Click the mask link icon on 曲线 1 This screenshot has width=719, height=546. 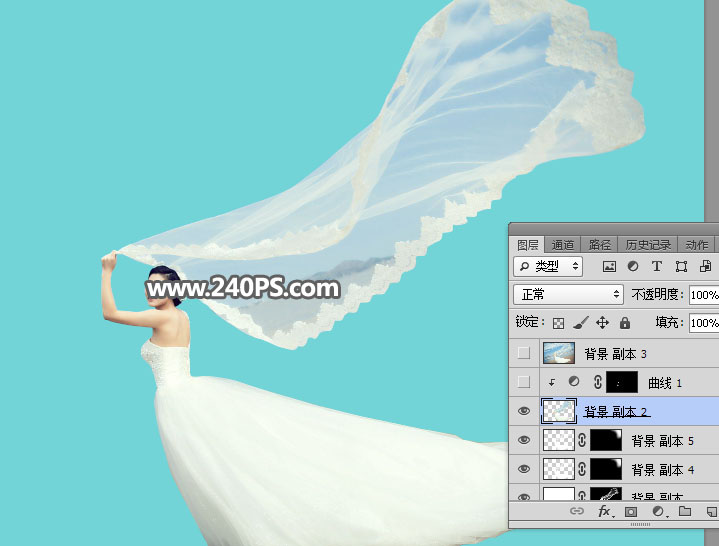pos(597,382)
